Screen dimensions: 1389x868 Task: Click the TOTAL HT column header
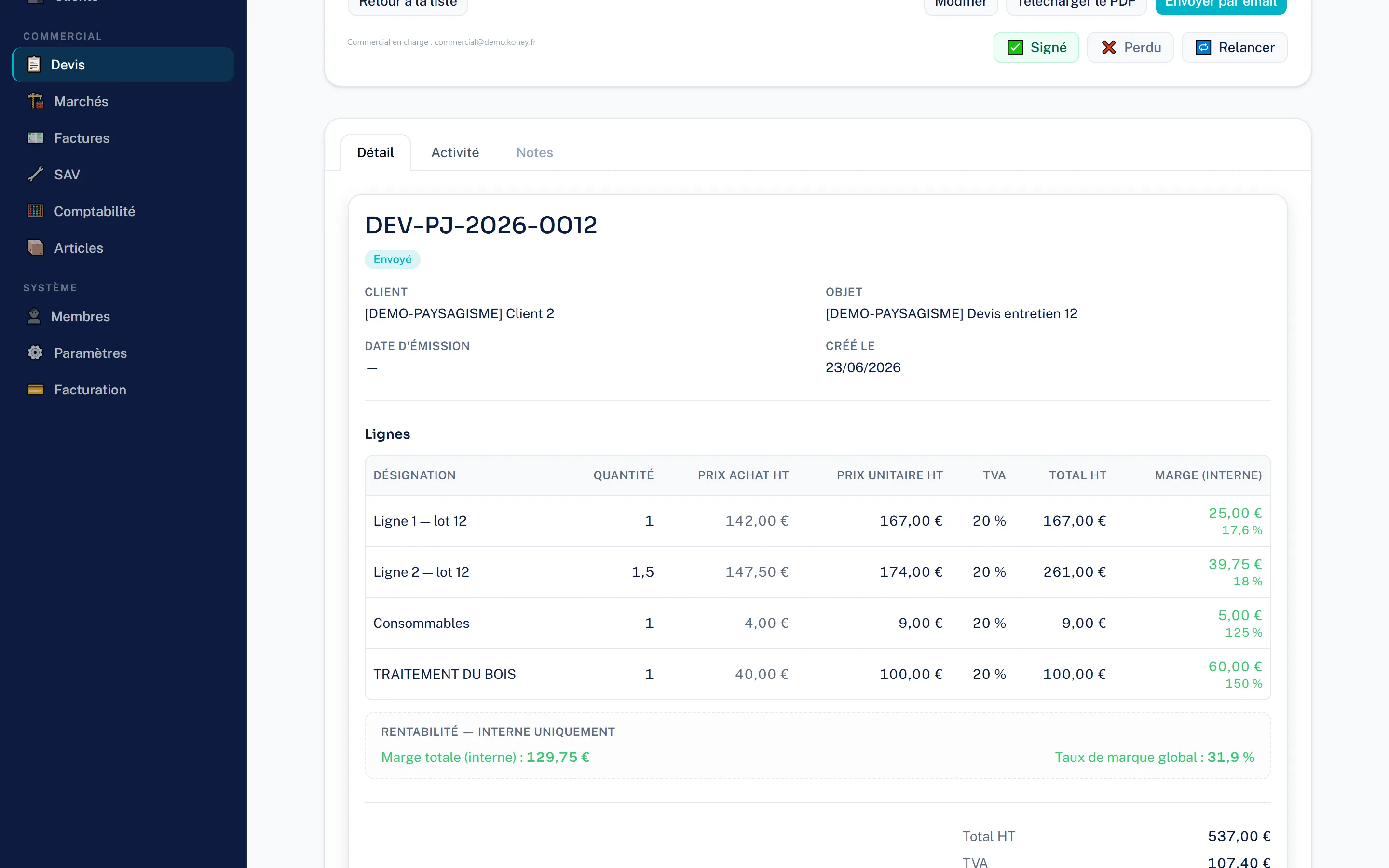1077,475
